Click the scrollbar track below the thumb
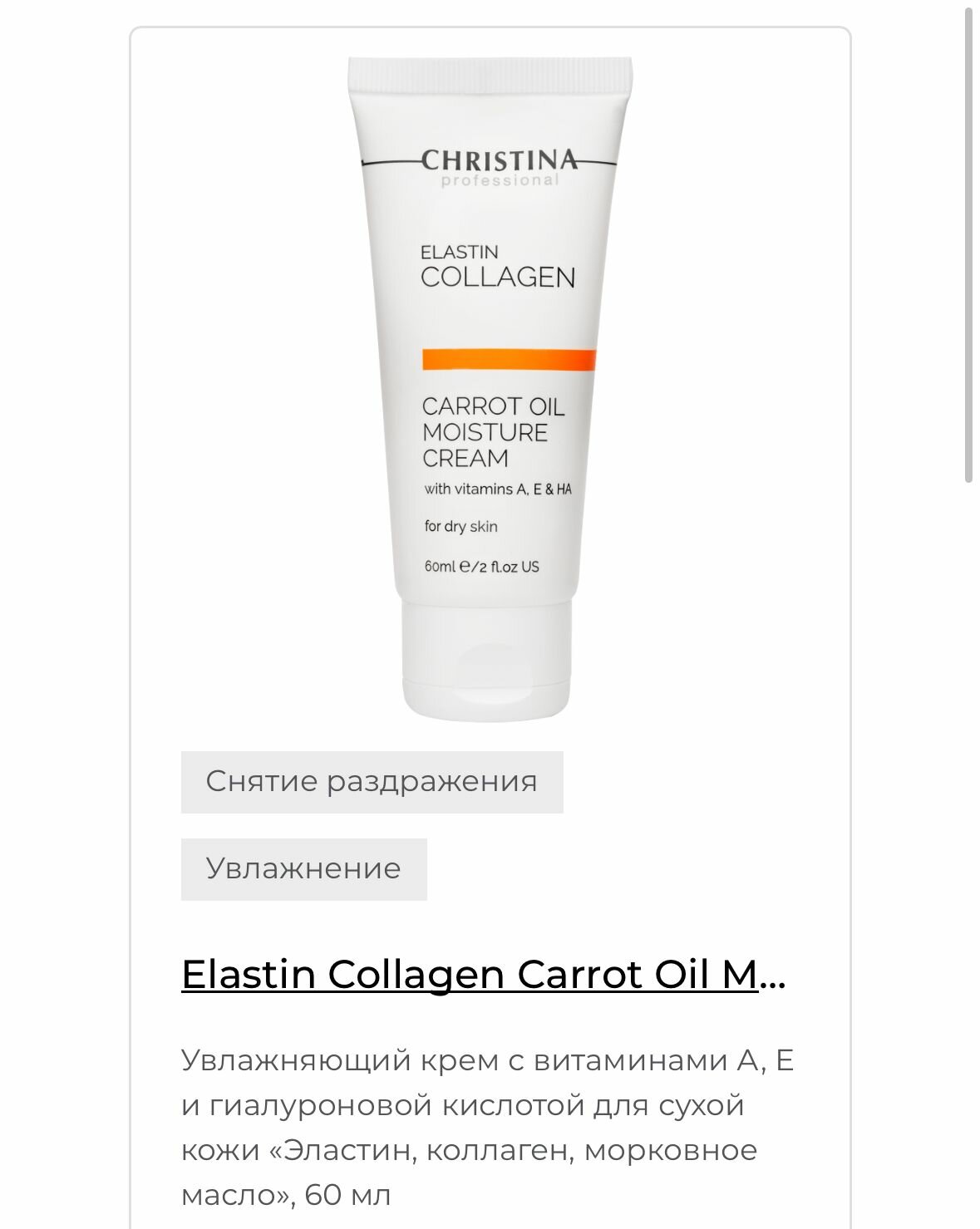 [968, 856]
